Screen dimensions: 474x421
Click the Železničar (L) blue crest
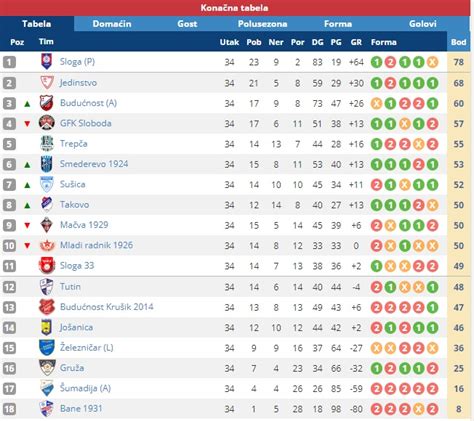point(47,347)
